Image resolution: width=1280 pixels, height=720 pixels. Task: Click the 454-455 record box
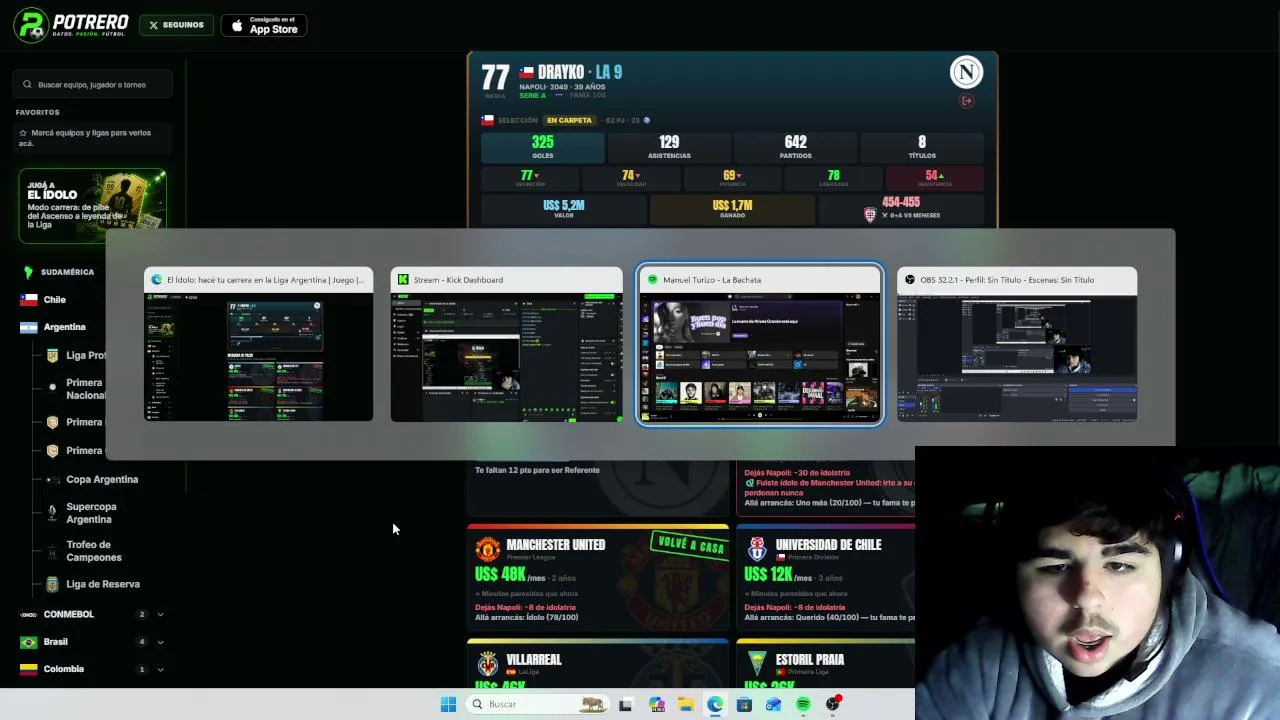901,209
